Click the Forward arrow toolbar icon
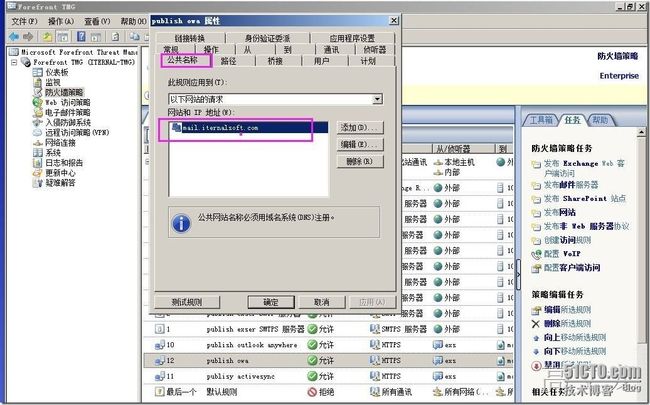 click(x=28, y=37)
